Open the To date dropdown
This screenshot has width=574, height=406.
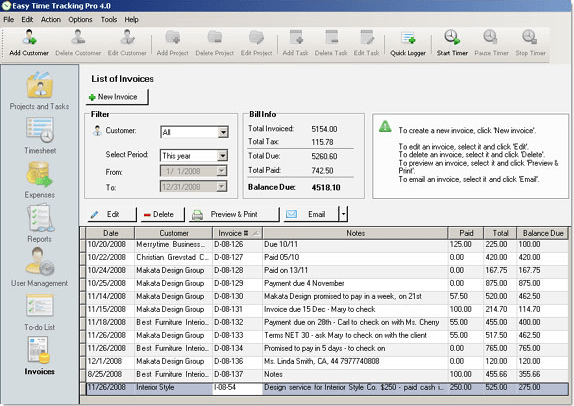221,187
